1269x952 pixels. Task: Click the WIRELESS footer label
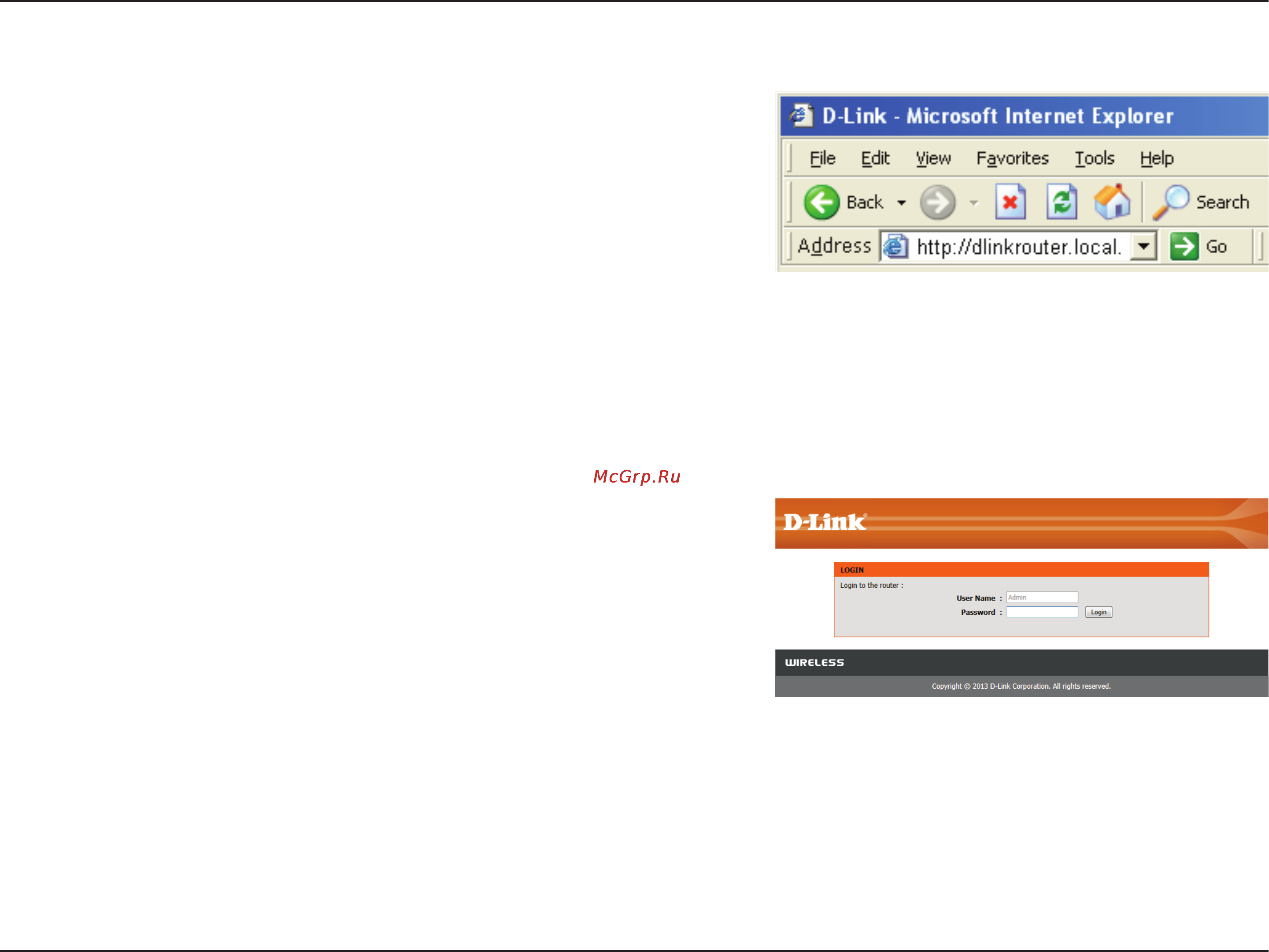point(814,662)
